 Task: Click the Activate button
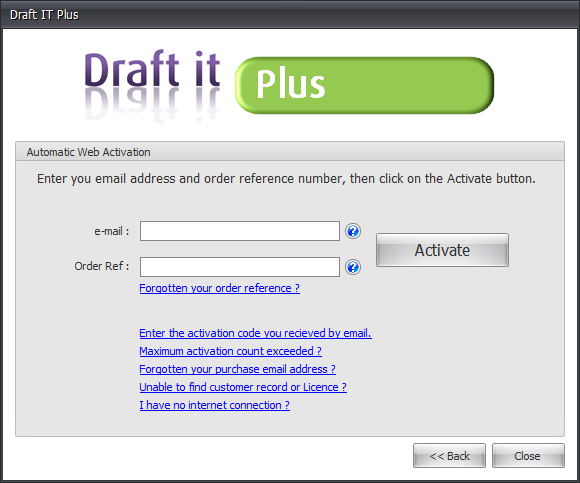coord(442,250)
